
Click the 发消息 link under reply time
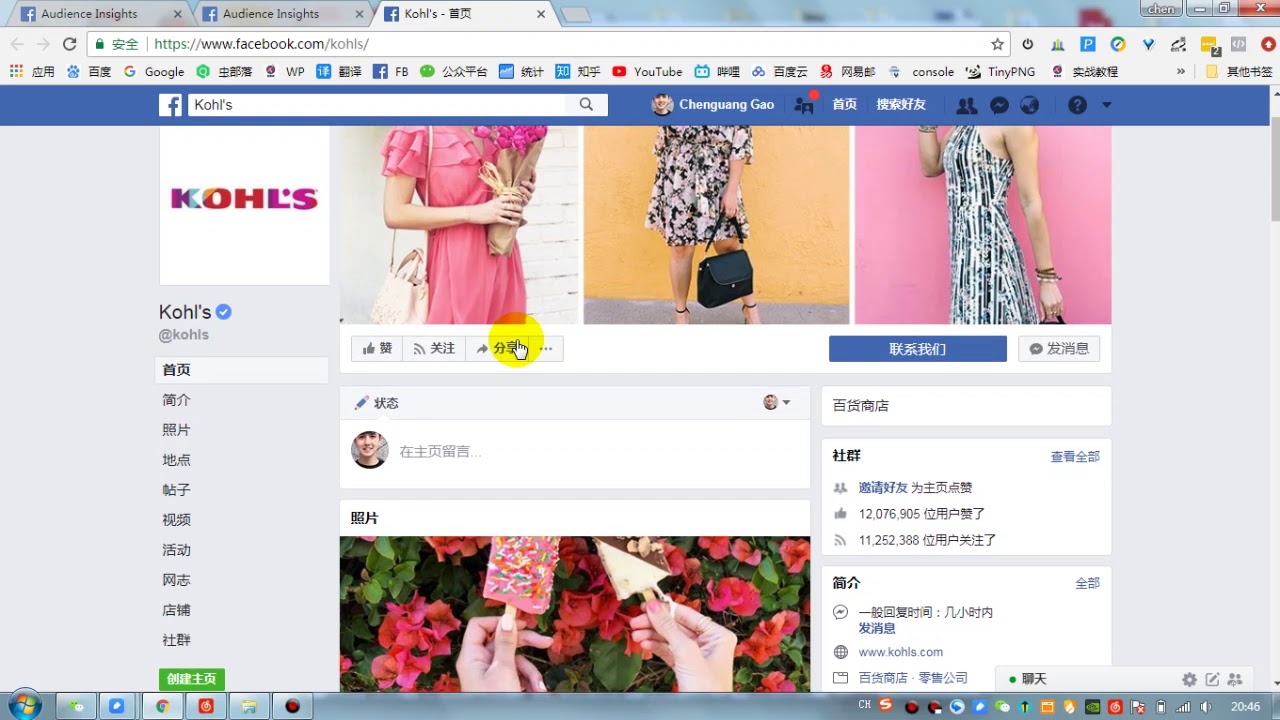pos(877,628)
